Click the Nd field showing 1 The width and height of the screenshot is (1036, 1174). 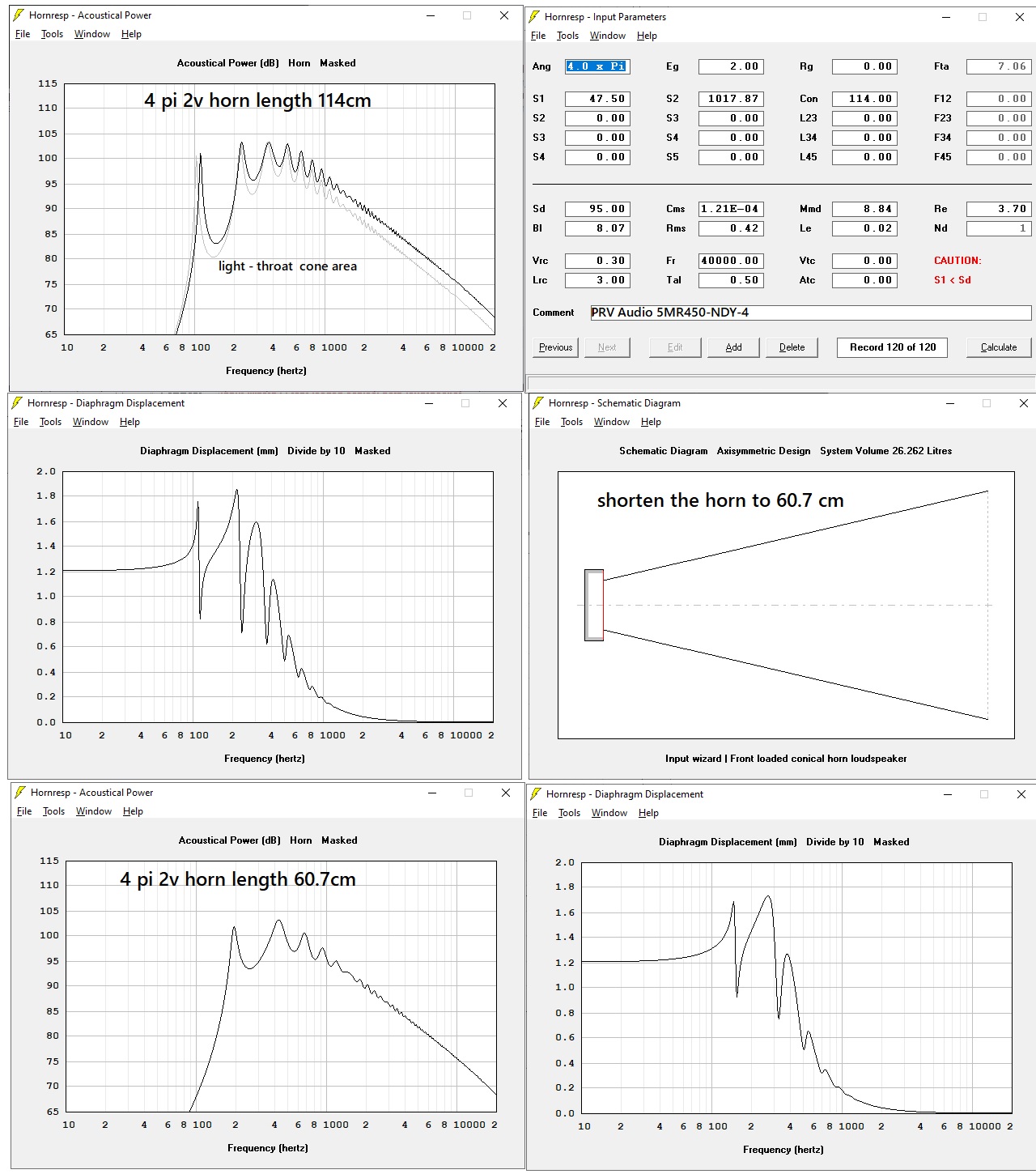click(x=999, y=228)
